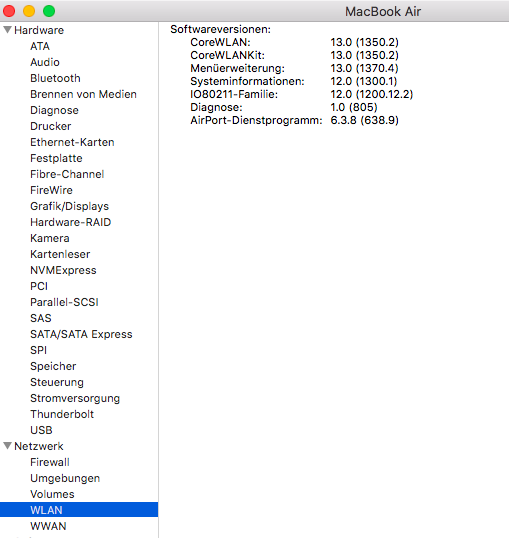Select the Firewall network item

click(50, 462)
